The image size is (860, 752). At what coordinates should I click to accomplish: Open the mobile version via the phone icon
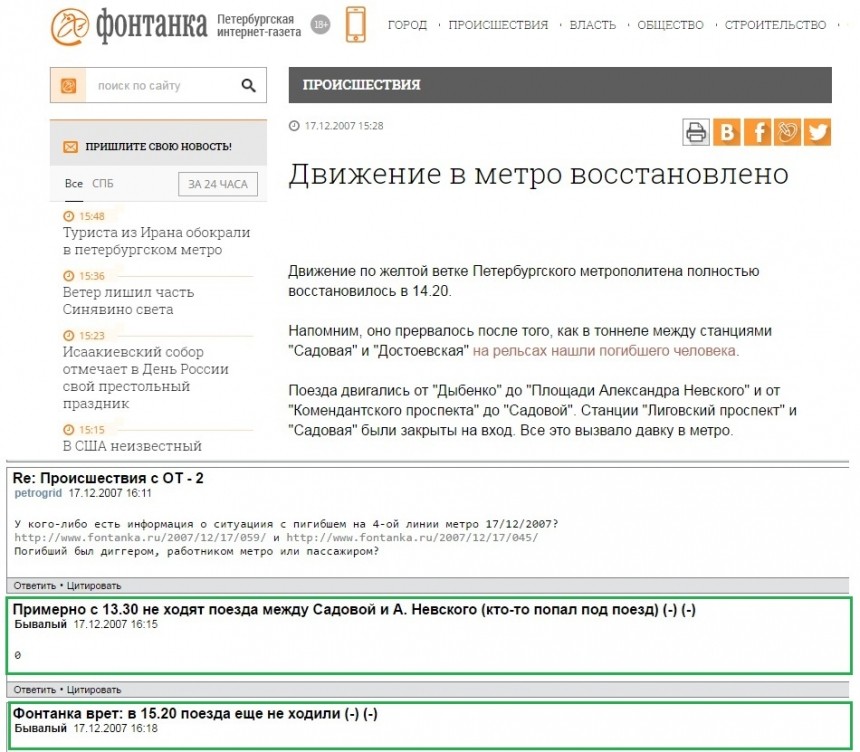click(x=355, y=22)
